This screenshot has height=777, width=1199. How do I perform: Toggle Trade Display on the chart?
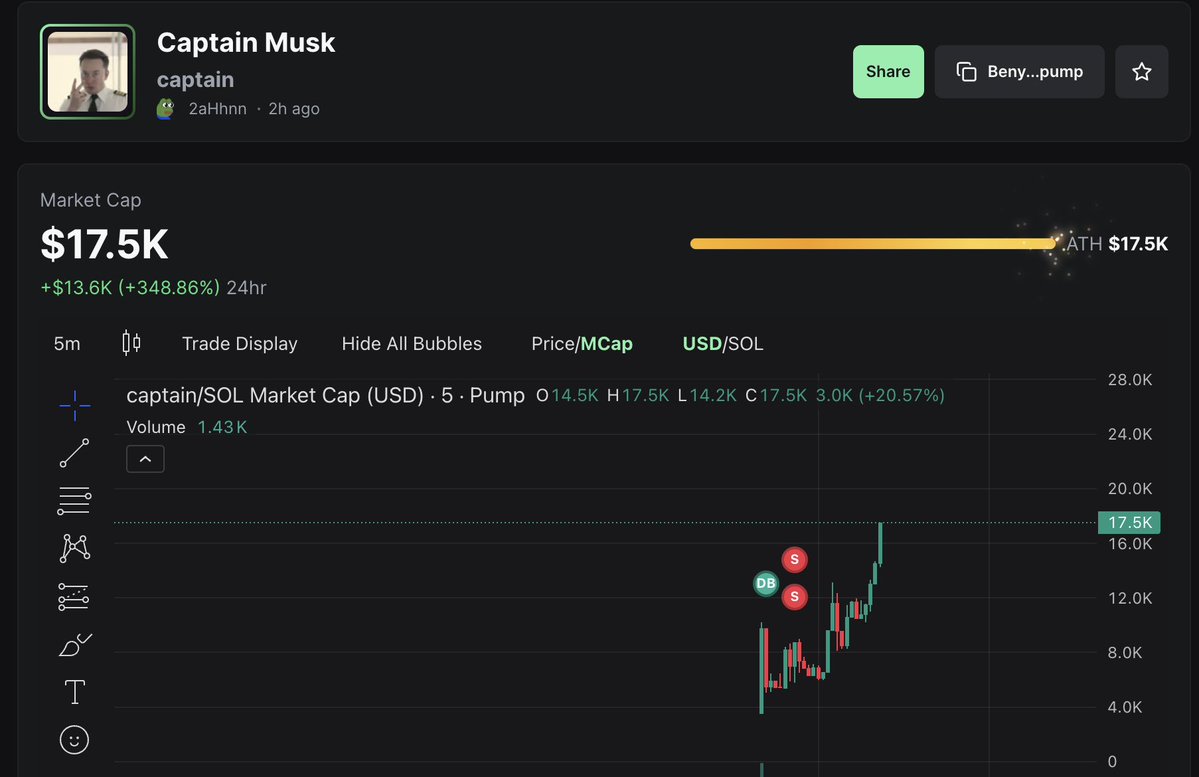pyautogui.click(x=239, y=344)
